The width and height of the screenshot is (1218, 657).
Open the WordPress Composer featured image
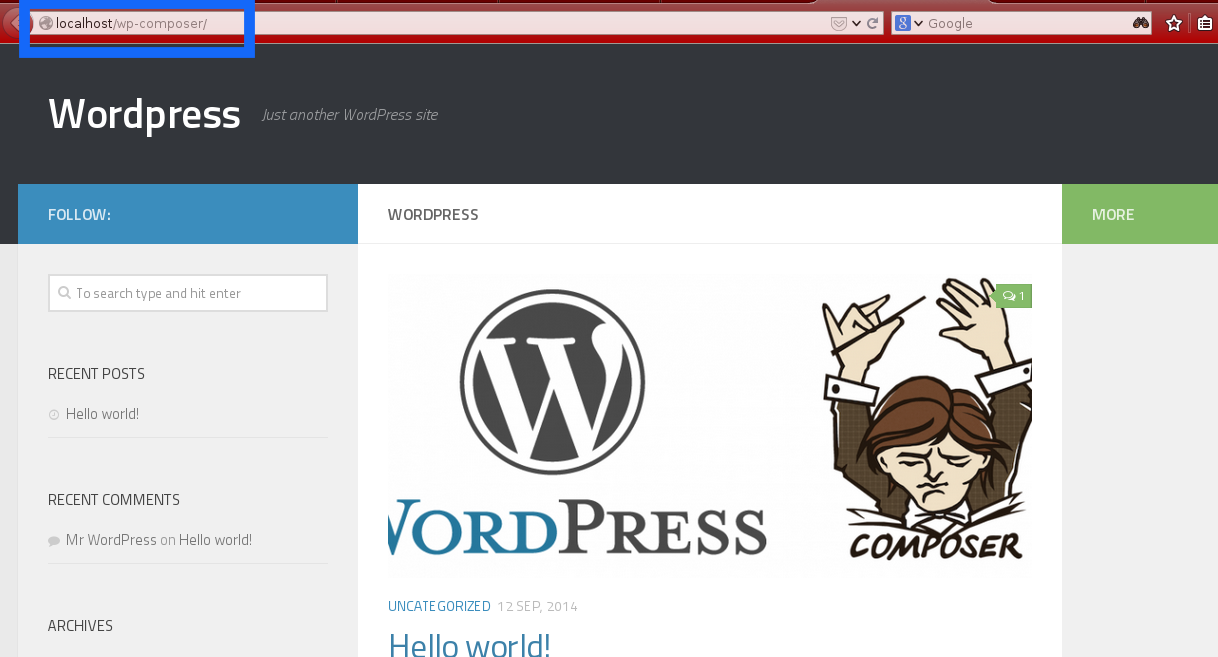point(710,426)
